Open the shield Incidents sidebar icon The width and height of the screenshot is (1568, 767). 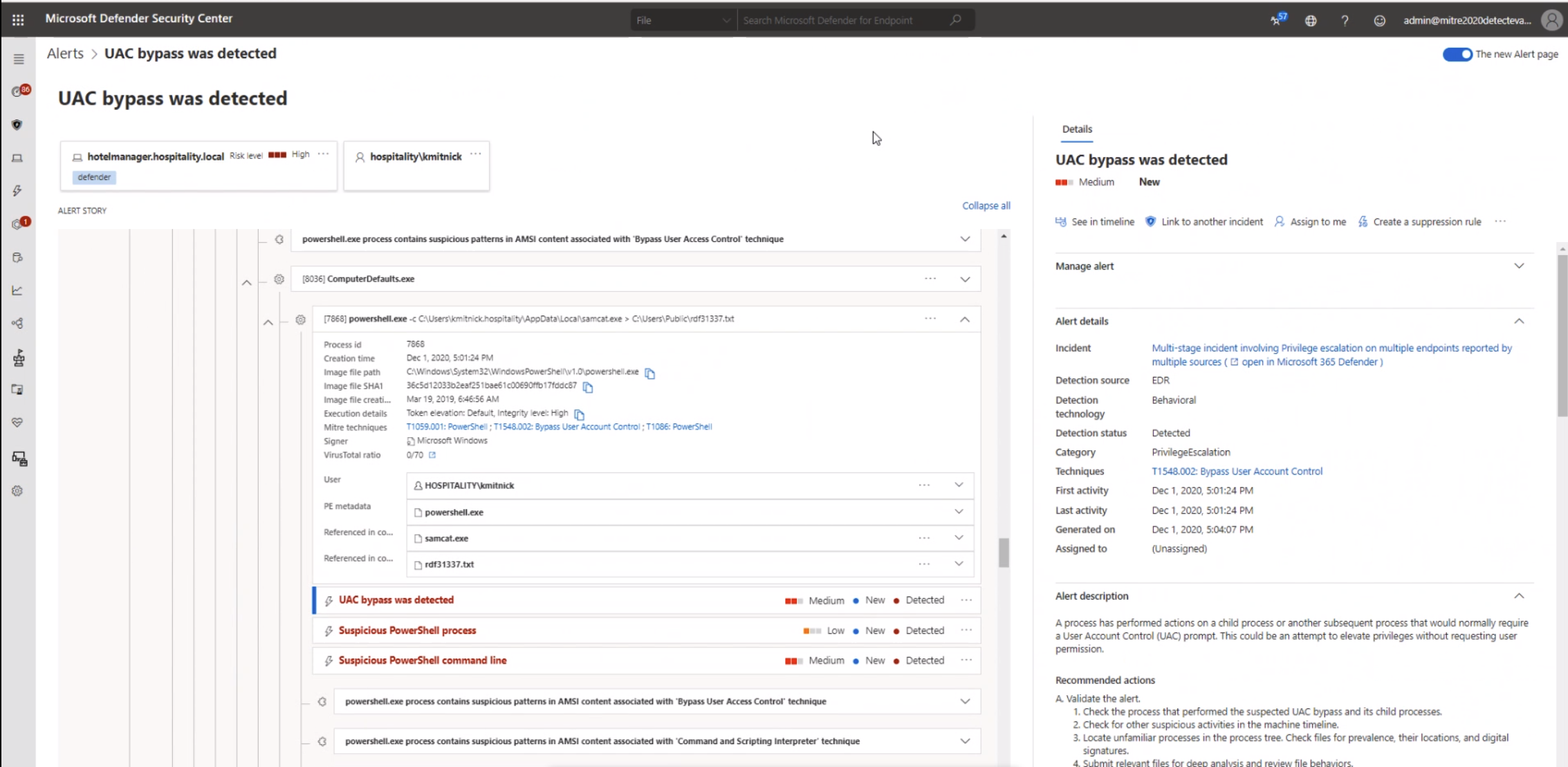(17, 125)
